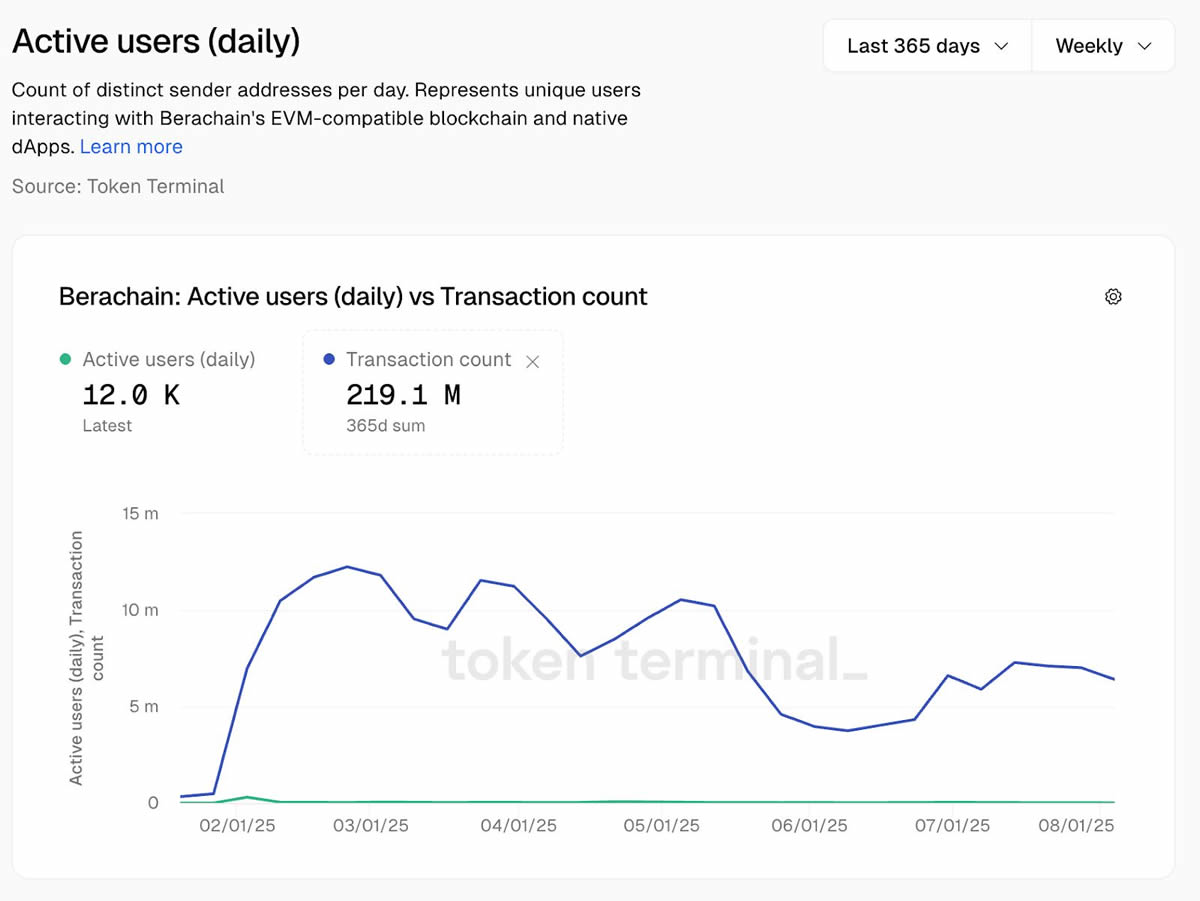The width and height of the screenshot is (1200, 901).
Task: Click the Source: Token Terminal text
Action: click(x=118, y=186)
